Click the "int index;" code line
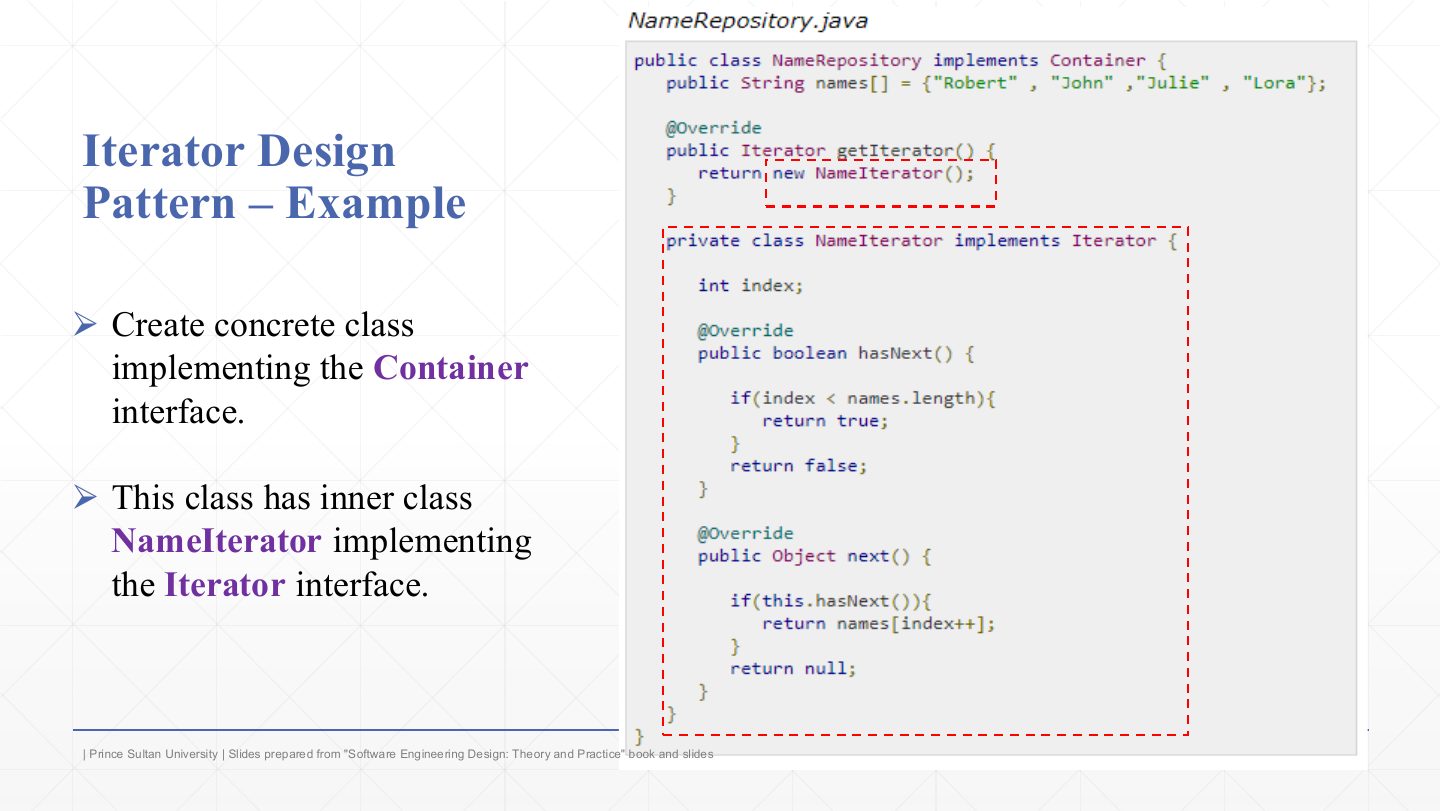The width and height of the screenshot is (1440, 811). [x=750, y=286]
